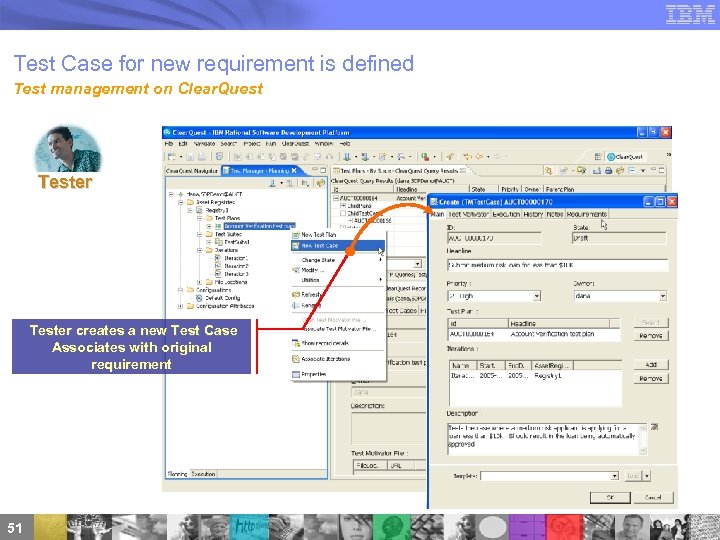Viewport: 720px width, 540px height.
Task: Collapse the Iterations folder
Action: point(200,250)
